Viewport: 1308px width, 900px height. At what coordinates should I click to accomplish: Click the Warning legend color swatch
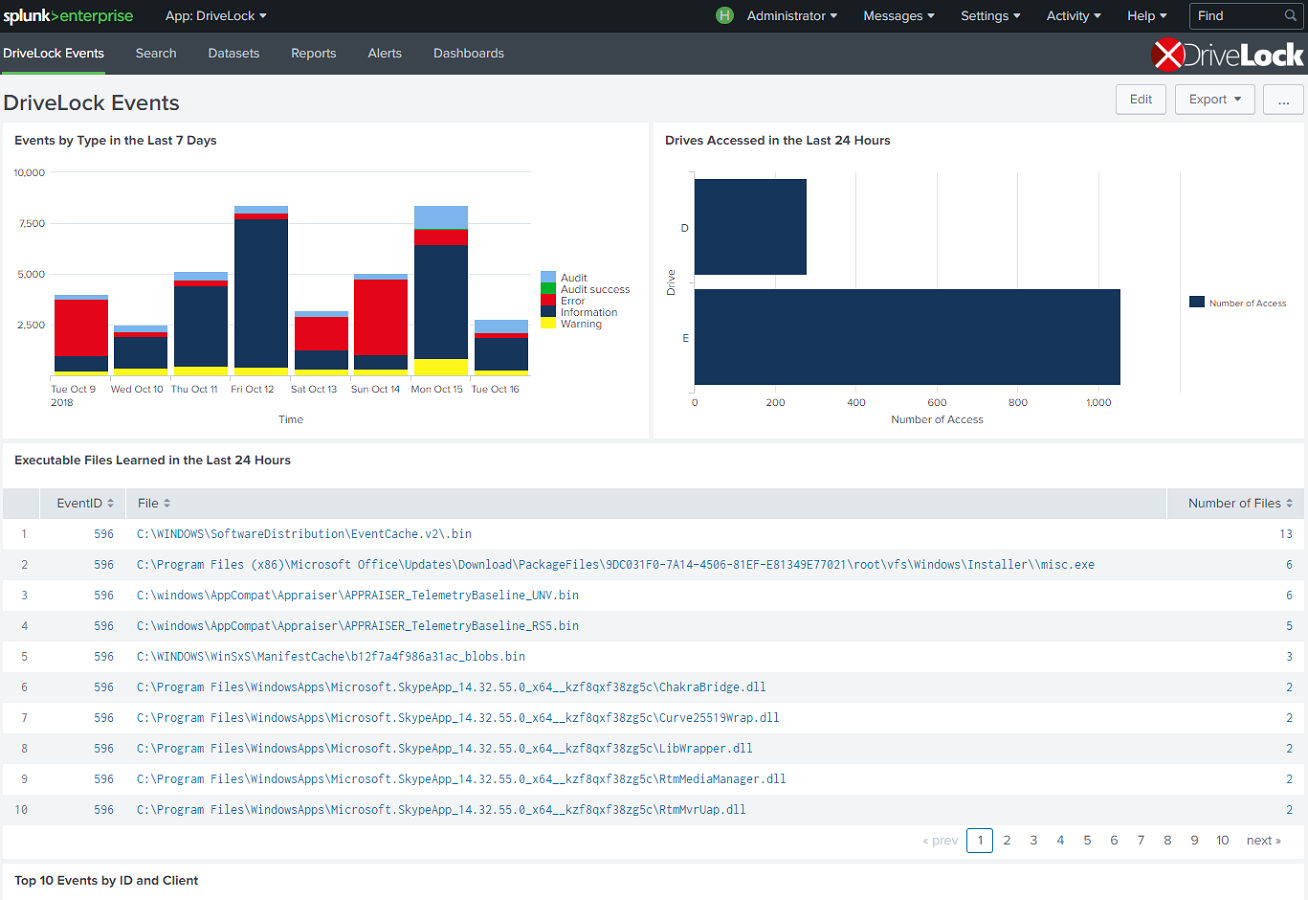click(x=548, y=324)
